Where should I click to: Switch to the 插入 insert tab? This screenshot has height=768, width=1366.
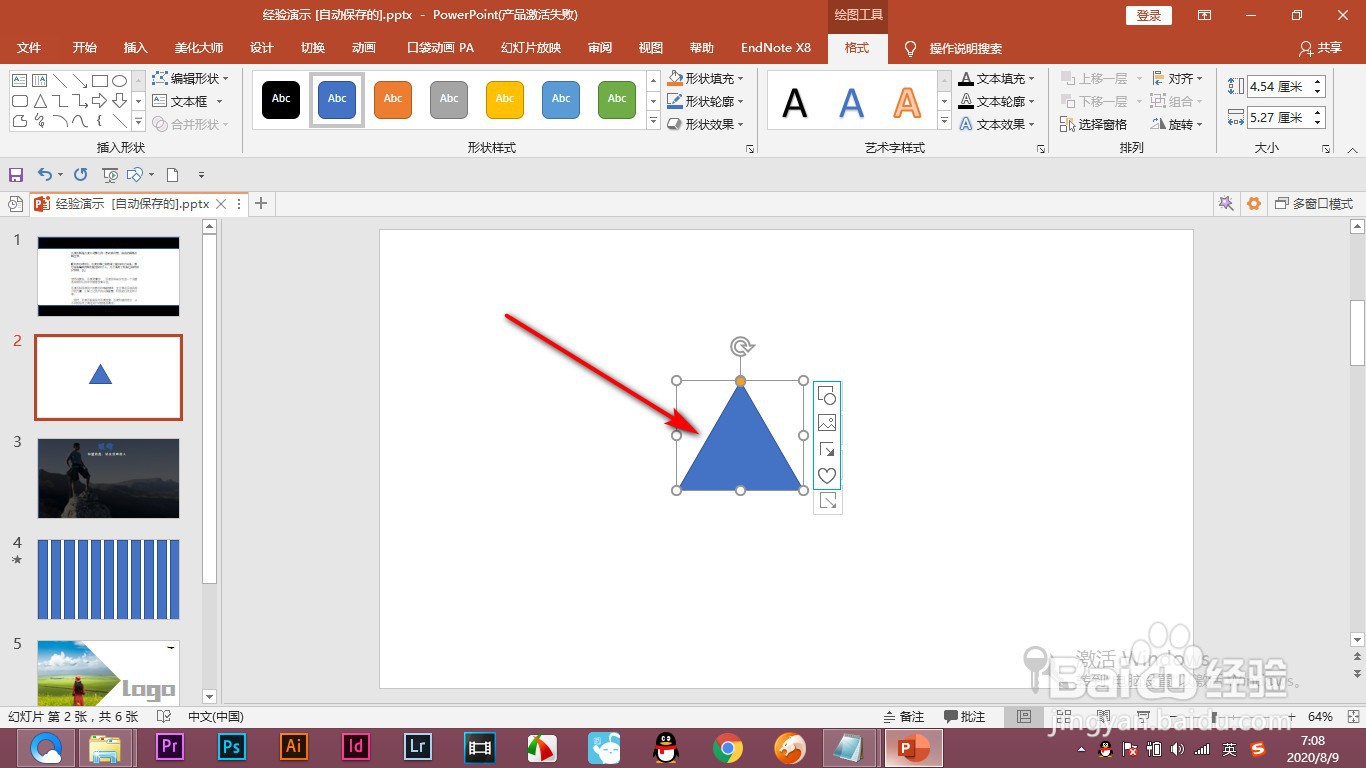pos(135,48)
